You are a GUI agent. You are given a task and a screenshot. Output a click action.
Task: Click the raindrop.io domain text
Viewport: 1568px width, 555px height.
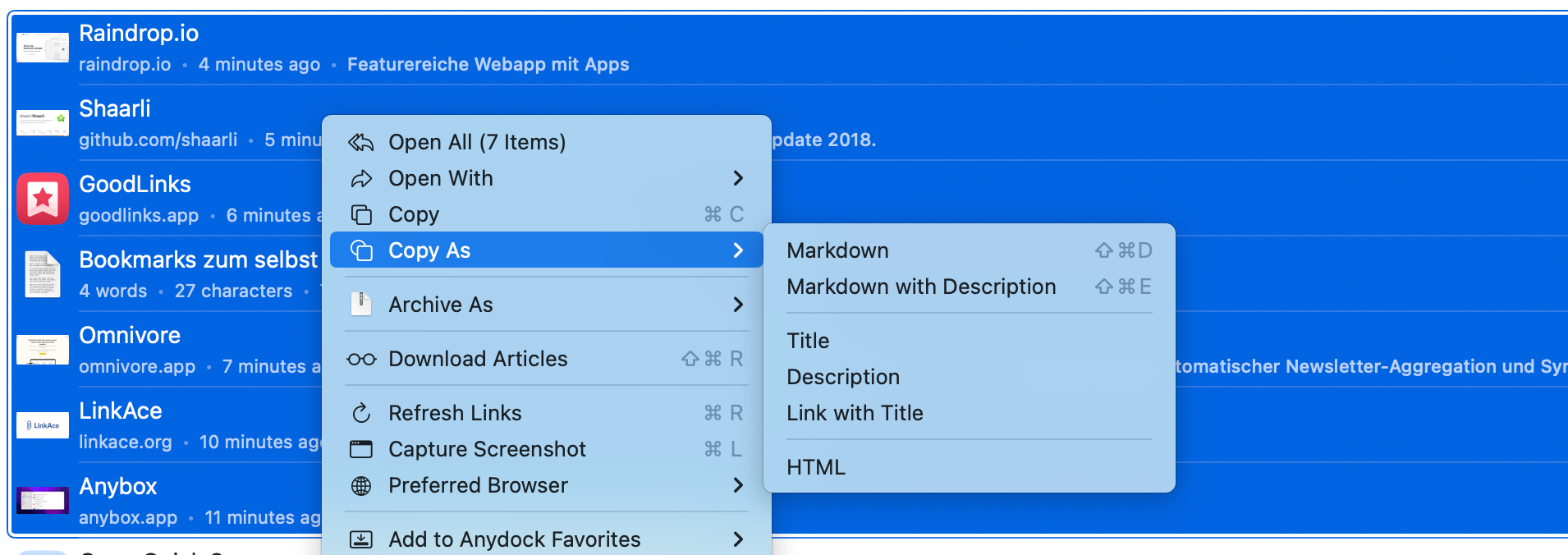[125, 64]
